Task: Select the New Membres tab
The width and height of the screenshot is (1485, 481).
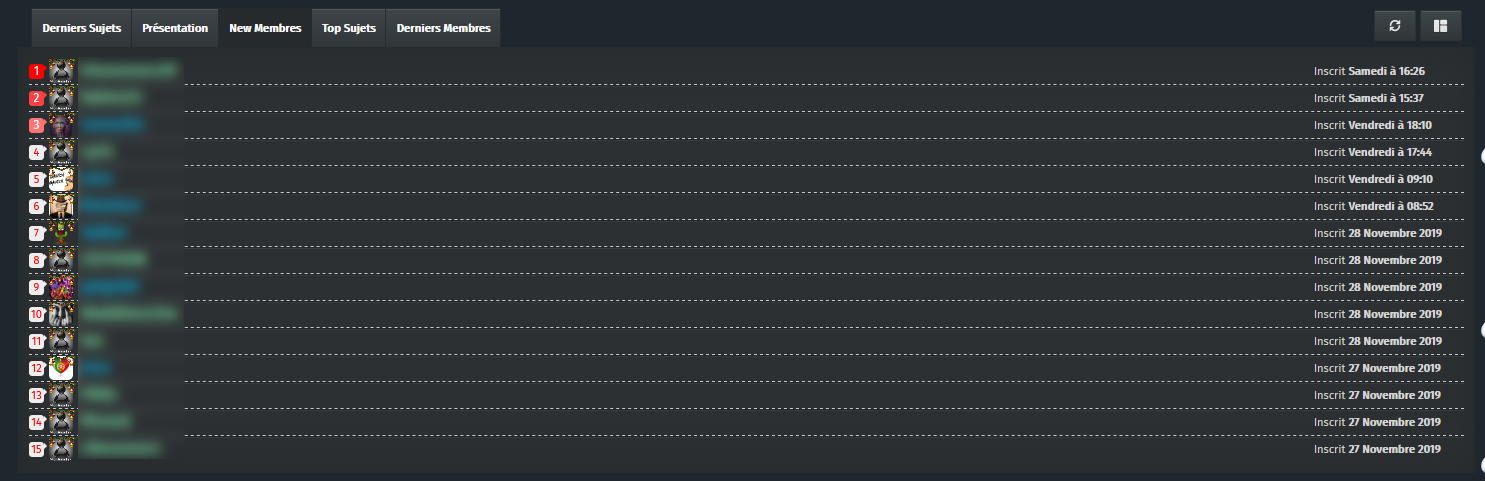Action: coord(265,28)
